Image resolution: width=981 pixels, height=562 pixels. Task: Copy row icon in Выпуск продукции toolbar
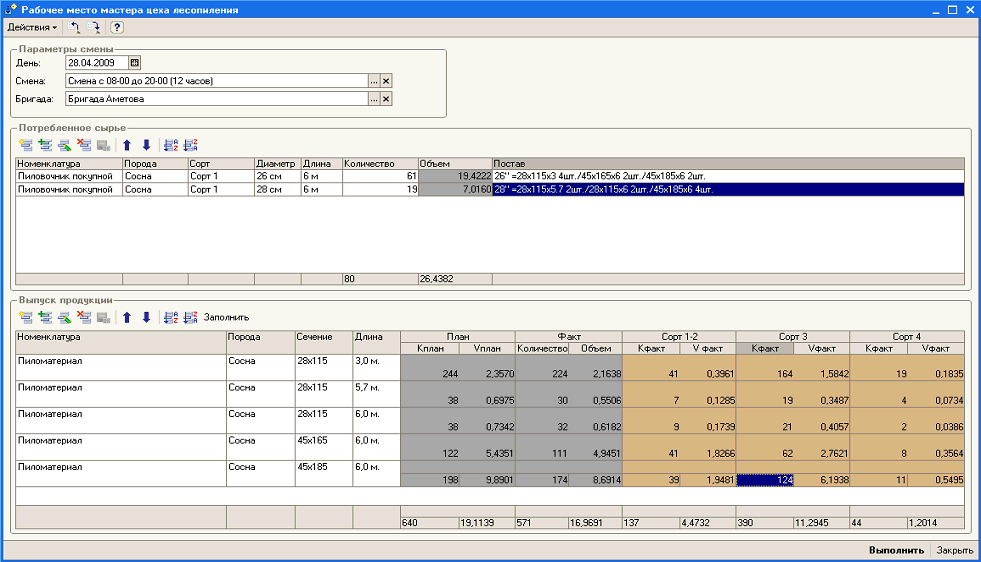[x=45, y=317]
